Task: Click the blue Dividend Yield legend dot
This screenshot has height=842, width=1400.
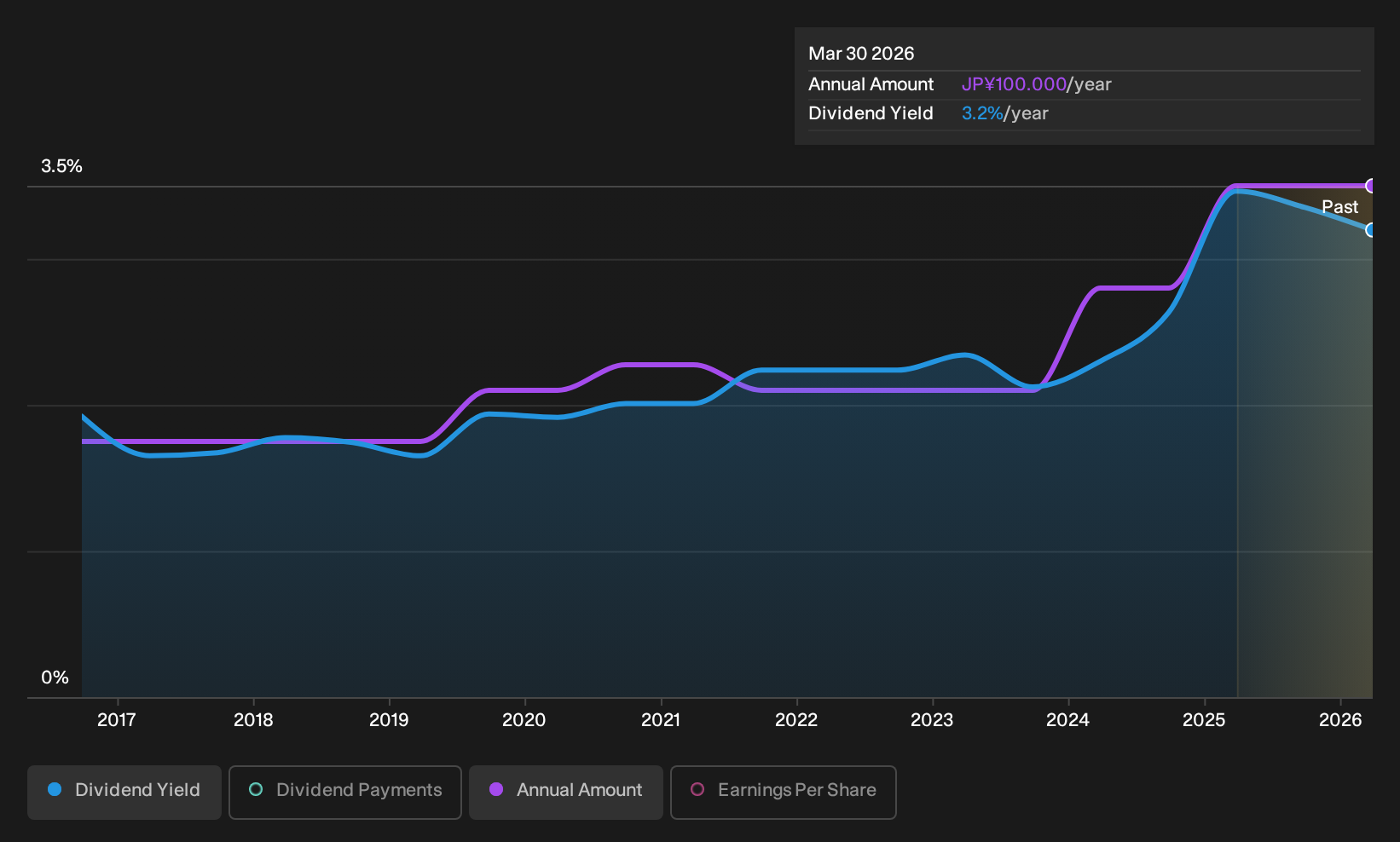Action: tap(55, 789)
